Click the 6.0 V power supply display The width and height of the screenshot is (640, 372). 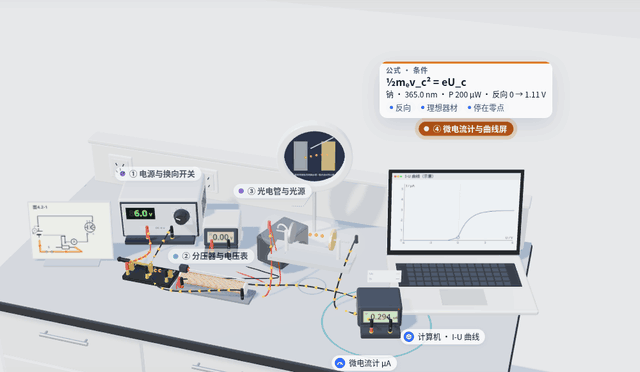[x=140, y=213]
